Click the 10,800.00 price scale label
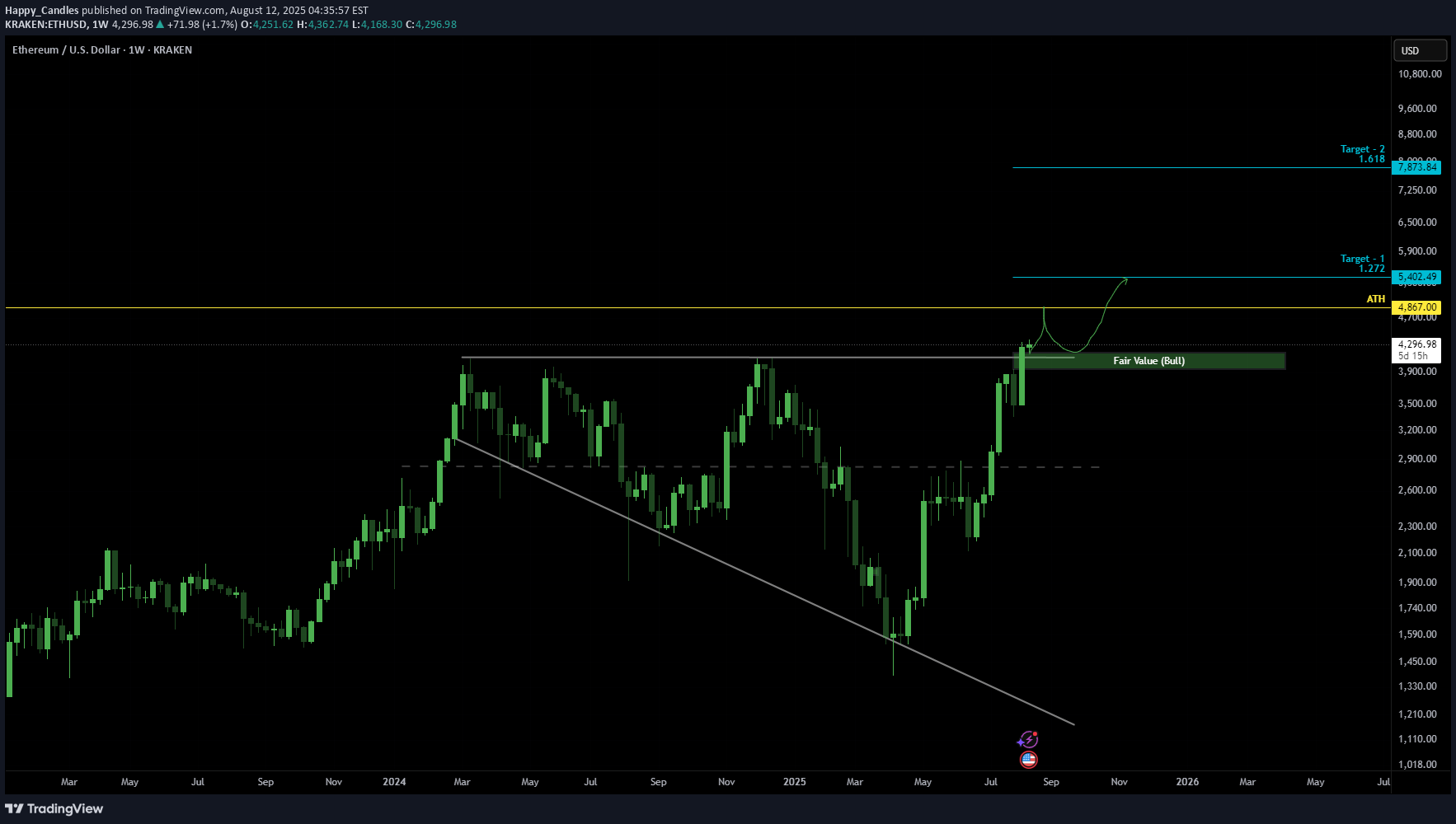 click(x=1419, y=74)
